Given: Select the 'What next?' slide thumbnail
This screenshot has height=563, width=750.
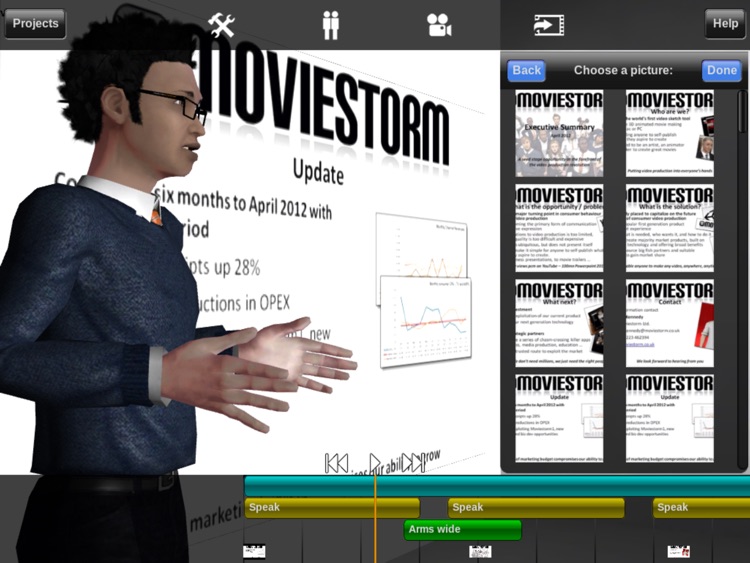Looking at the screenshot, I should [559, 323].
